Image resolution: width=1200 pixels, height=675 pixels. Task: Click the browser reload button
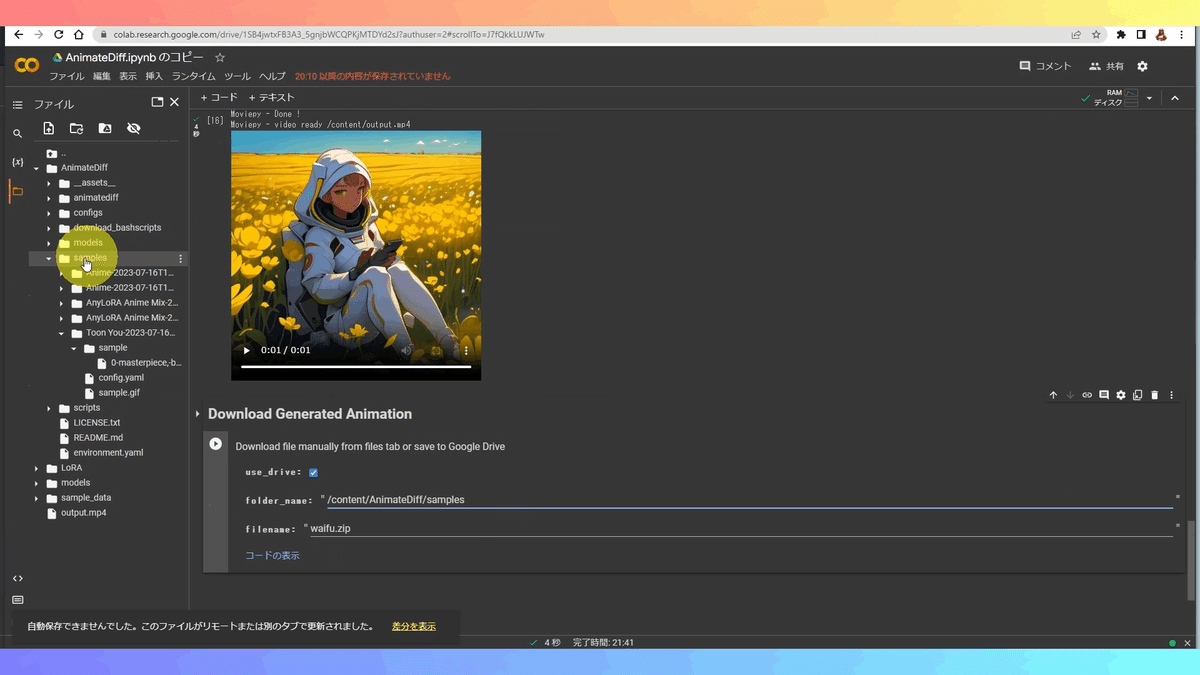[x=59, y=34]
